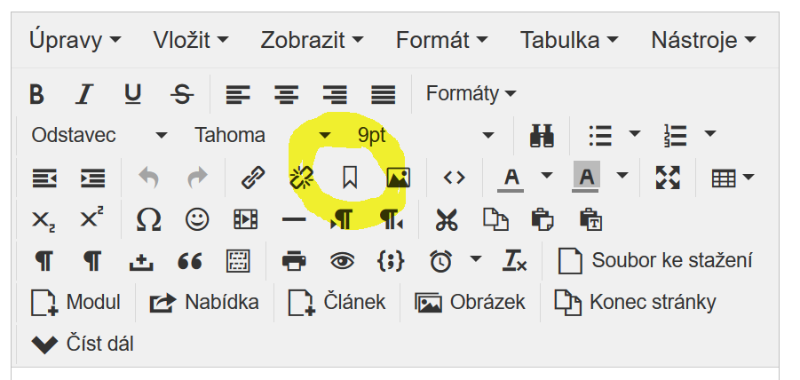Expand date/time format arrow
Image resolution: width=800 pixels, height=380 pixels.
476,259
